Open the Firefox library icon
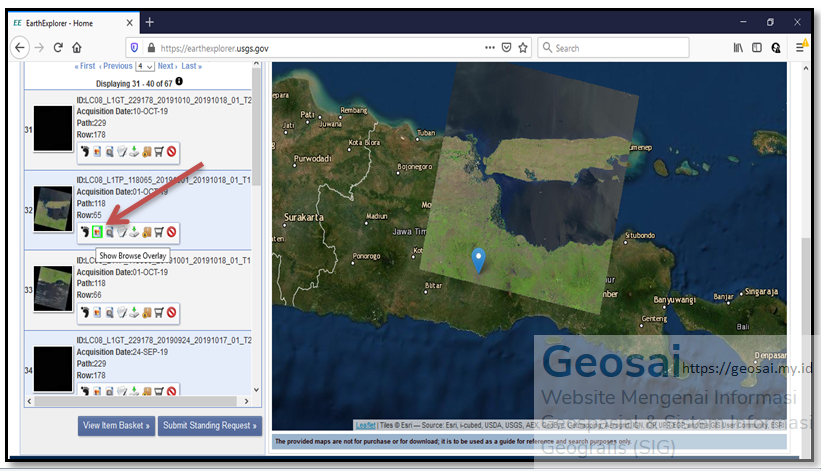 coord(738,48)
